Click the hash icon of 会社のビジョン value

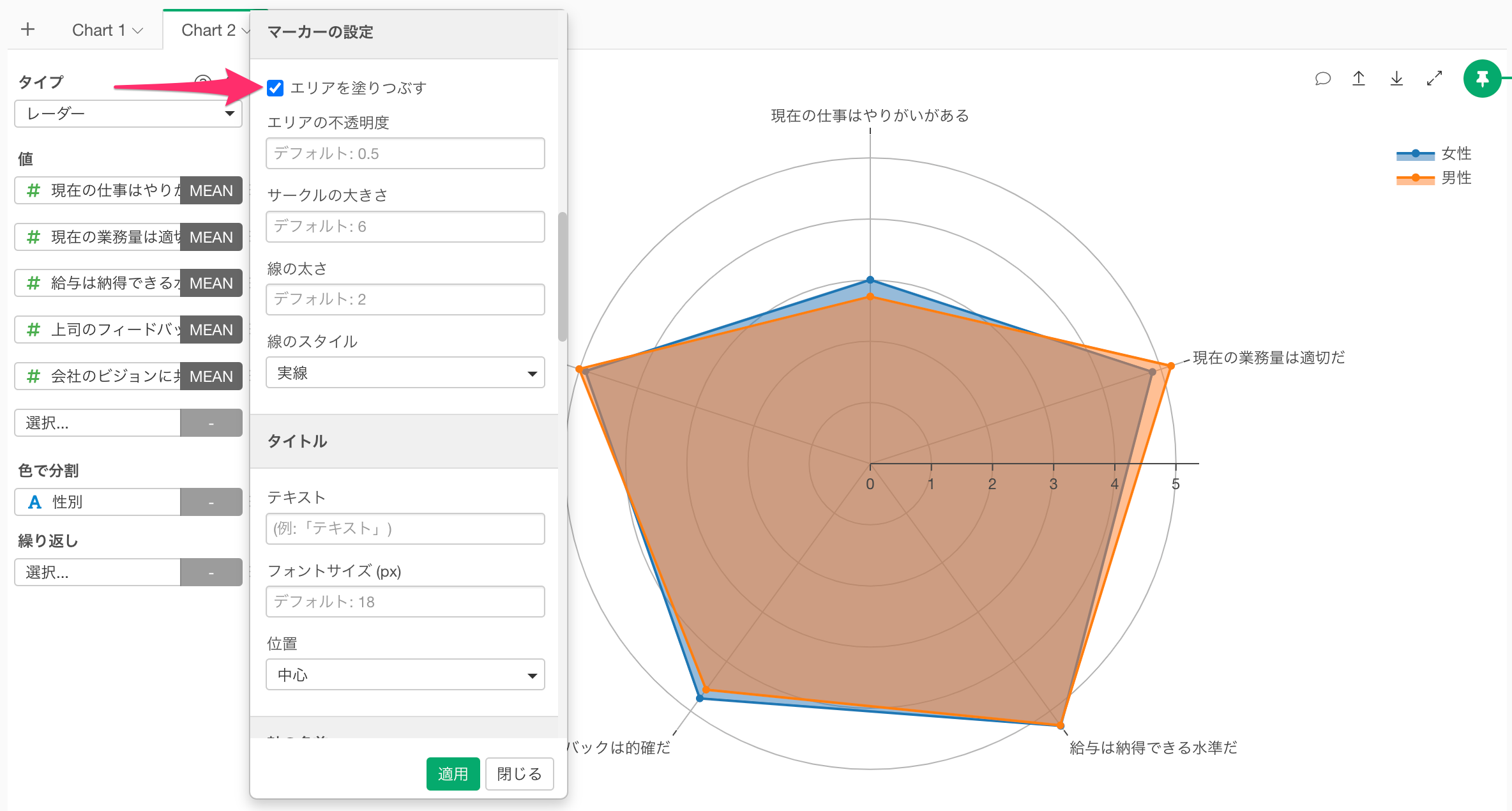pos(33,376)
